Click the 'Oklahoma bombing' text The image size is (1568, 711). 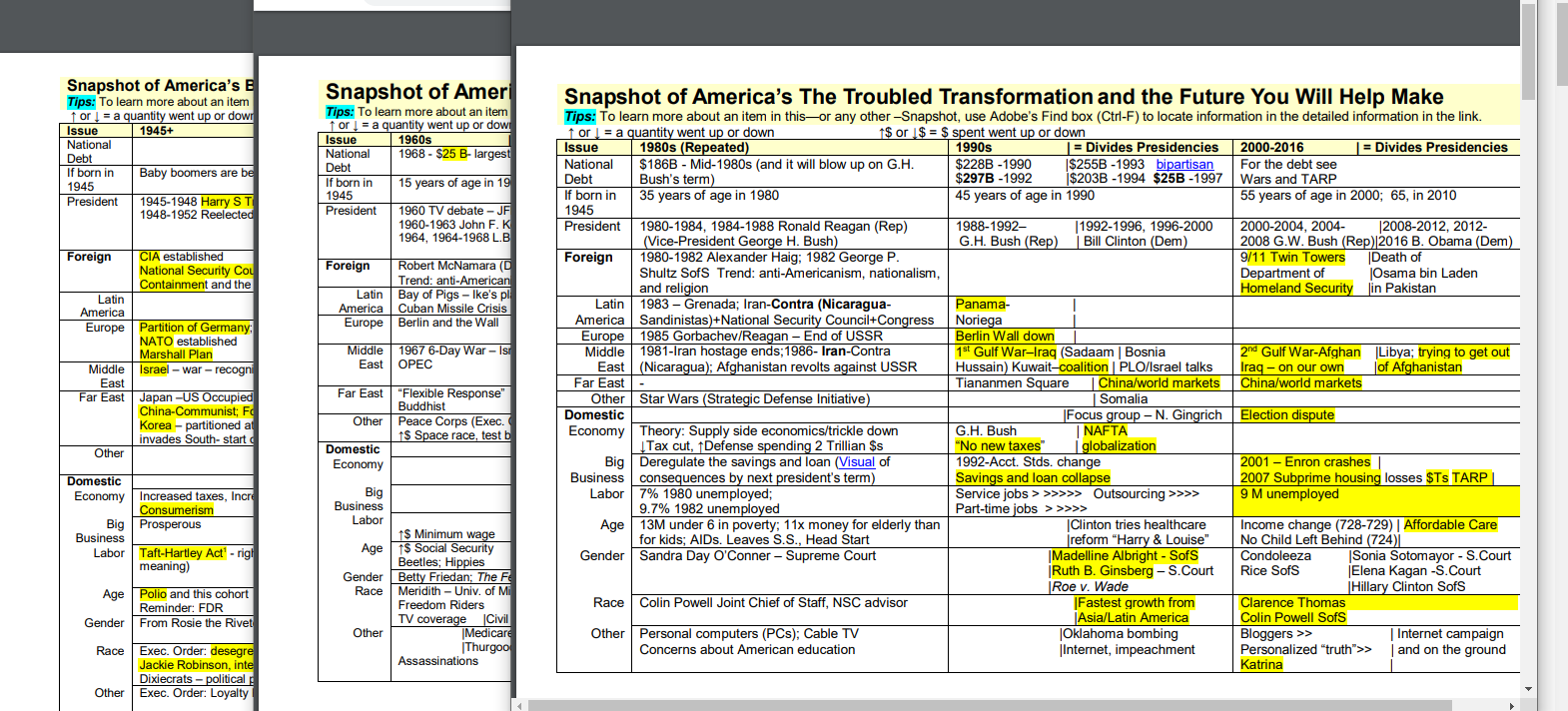pyautogui.click(x=1121, y=633)
